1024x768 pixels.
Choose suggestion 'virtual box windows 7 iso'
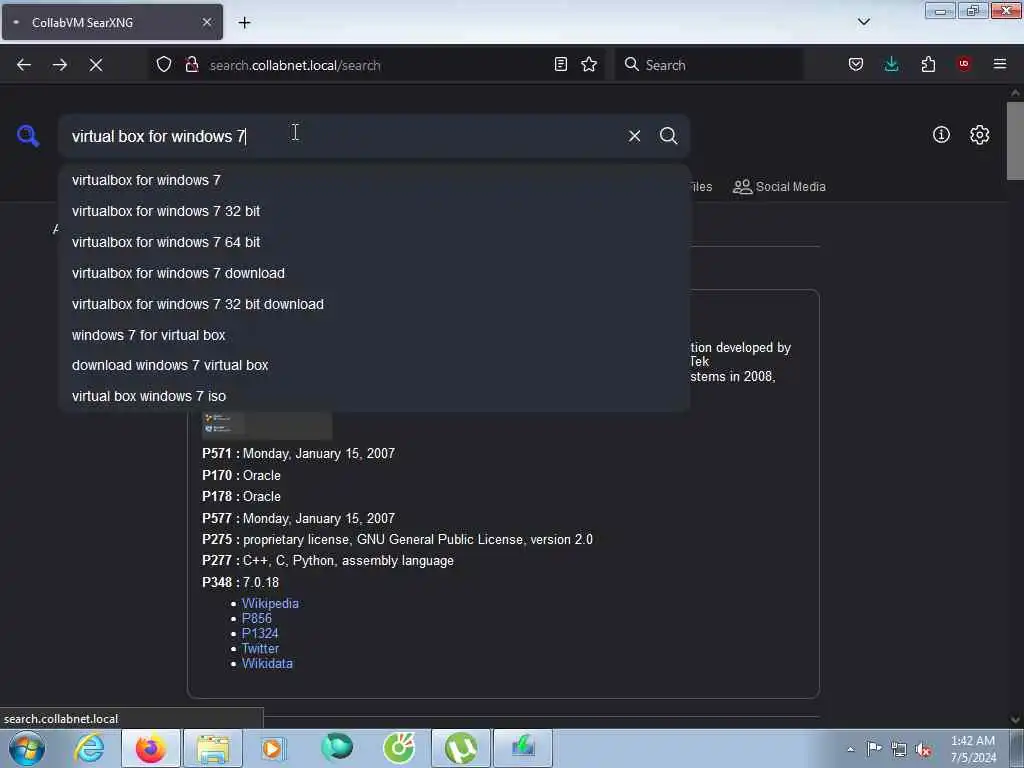pos(374,396)
